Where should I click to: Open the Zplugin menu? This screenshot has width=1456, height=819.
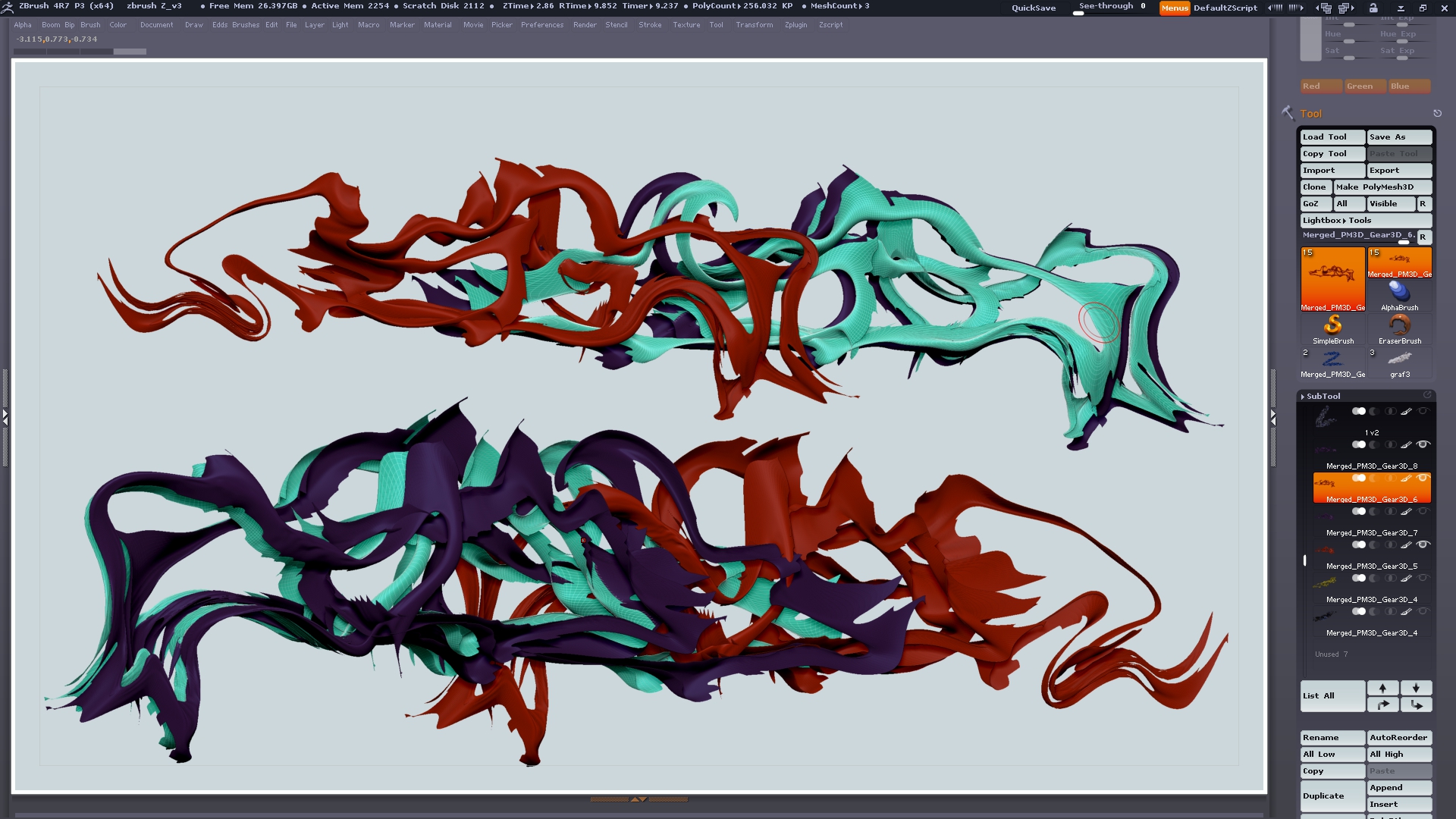tap(795, 25)
